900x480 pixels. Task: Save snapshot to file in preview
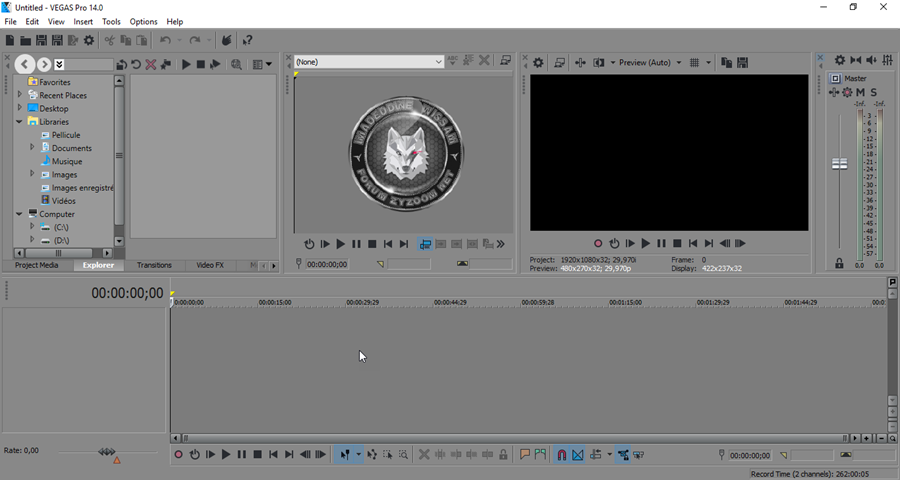coord(743,63)
